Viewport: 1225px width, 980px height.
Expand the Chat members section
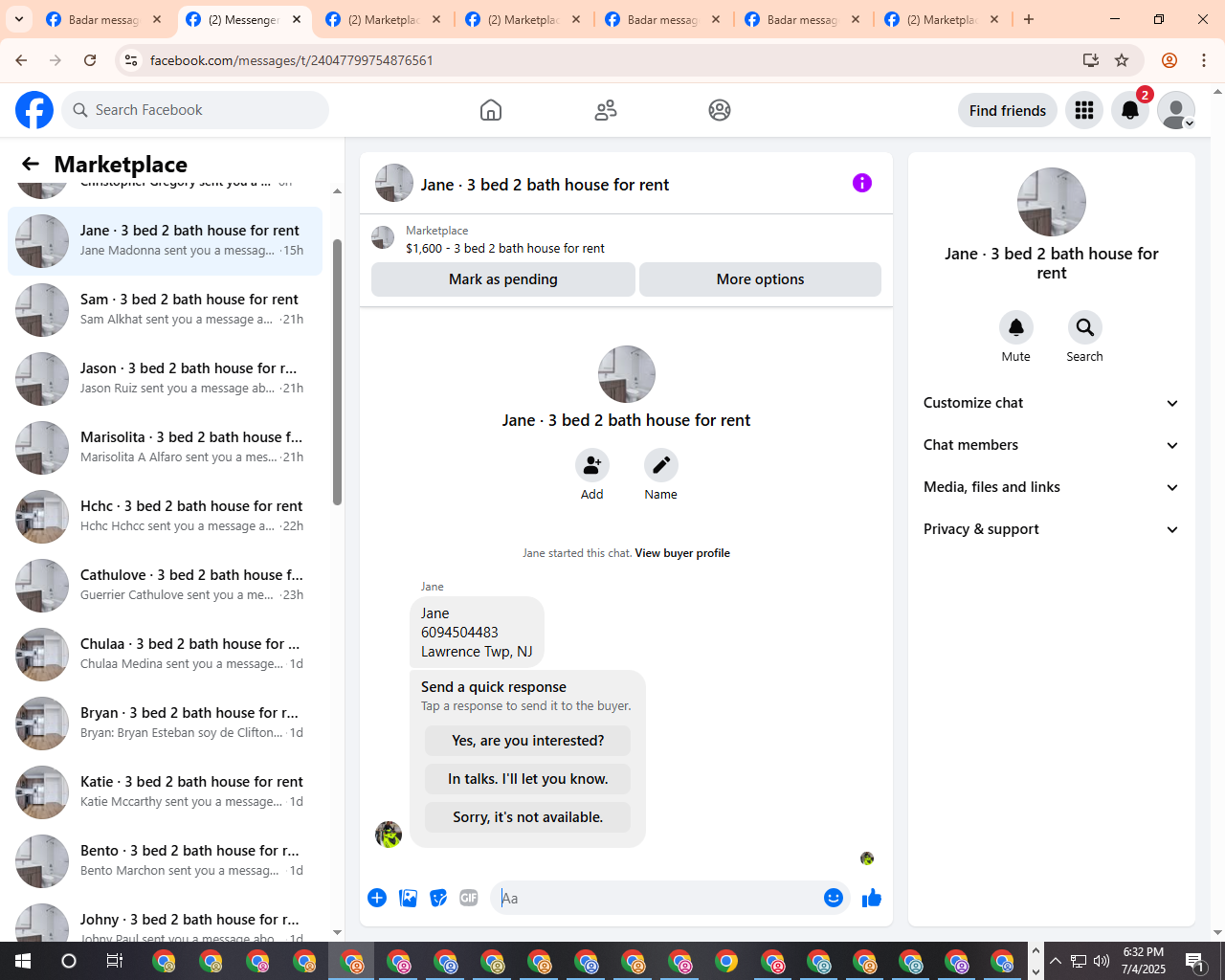click(x=1052, y=445)
